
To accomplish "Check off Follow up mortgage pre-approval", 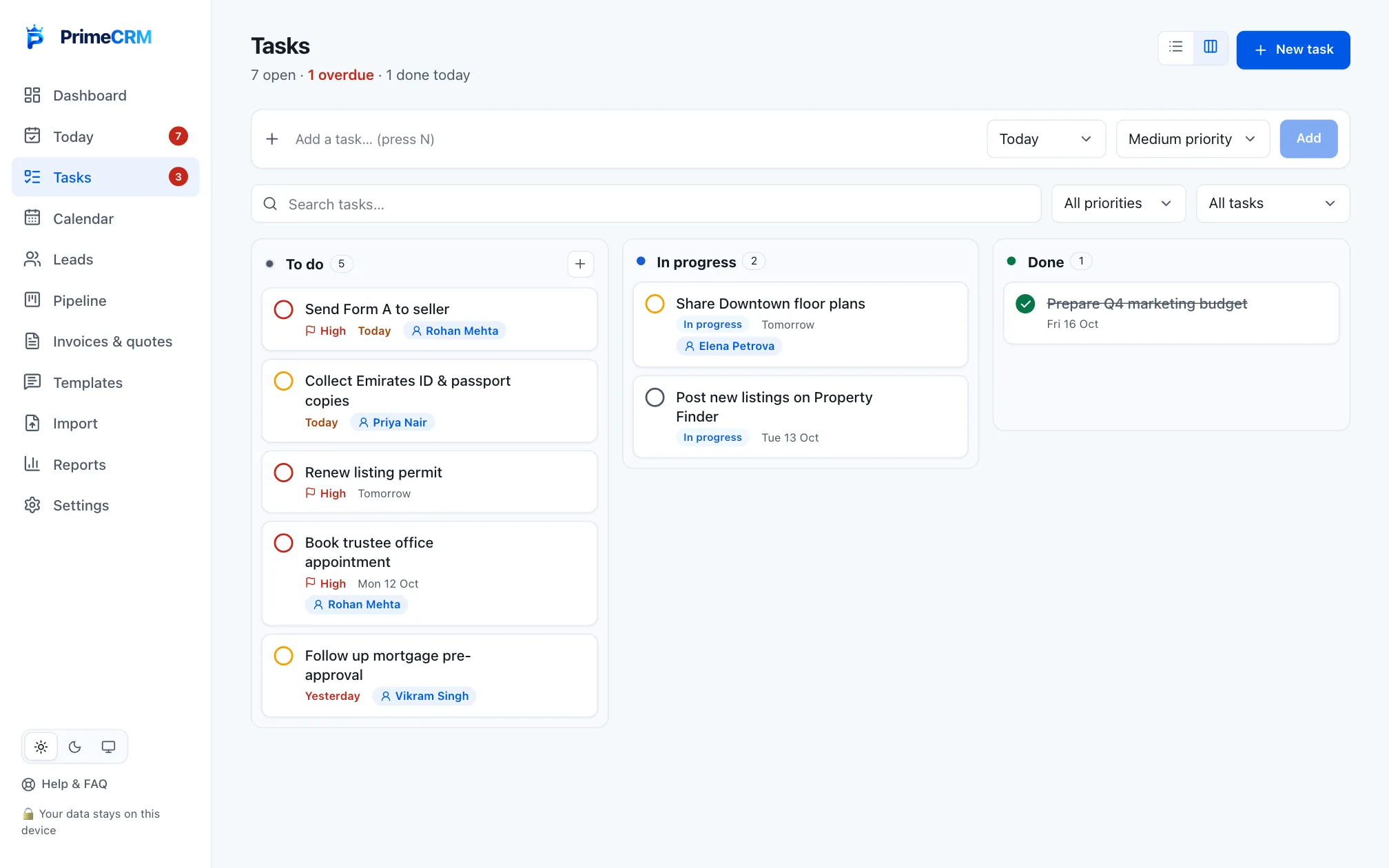I will click(284, 656).
